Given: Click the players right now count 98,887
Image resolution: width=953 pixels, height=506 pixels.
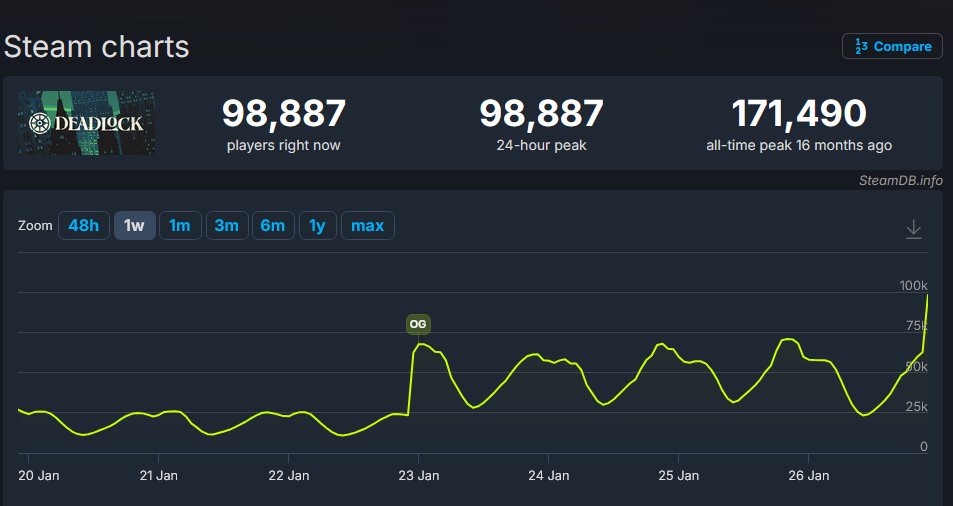Looking at the screenshot, I should (x=284, y=114).
